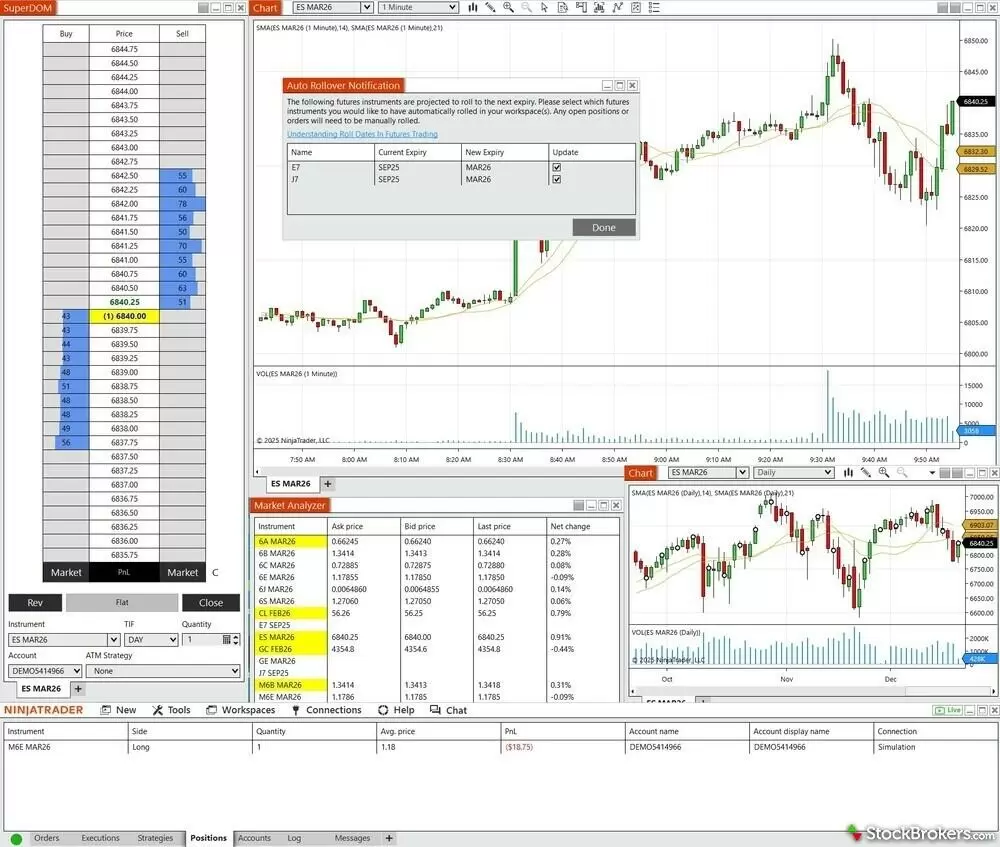Click the Chart Style bars icon
Screen dimensions: 1000x847
click(x=472, y=7)
